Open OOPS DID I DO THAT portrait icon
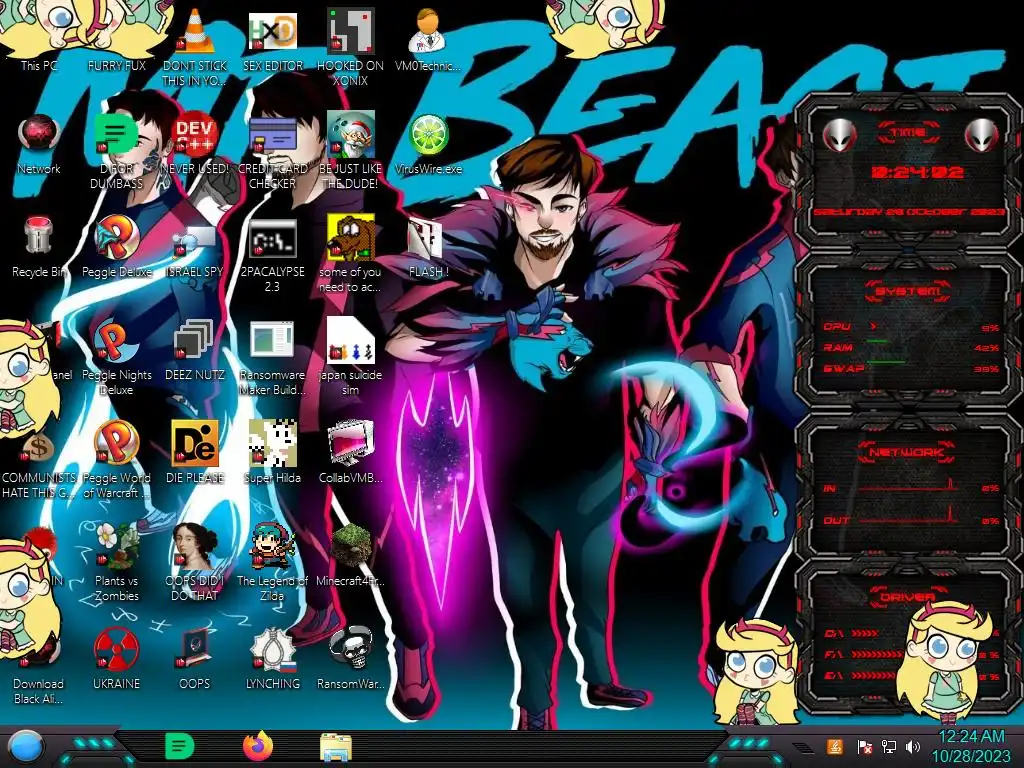The height and width of the screenshot is (768, 1024). [x=195, y=563]
